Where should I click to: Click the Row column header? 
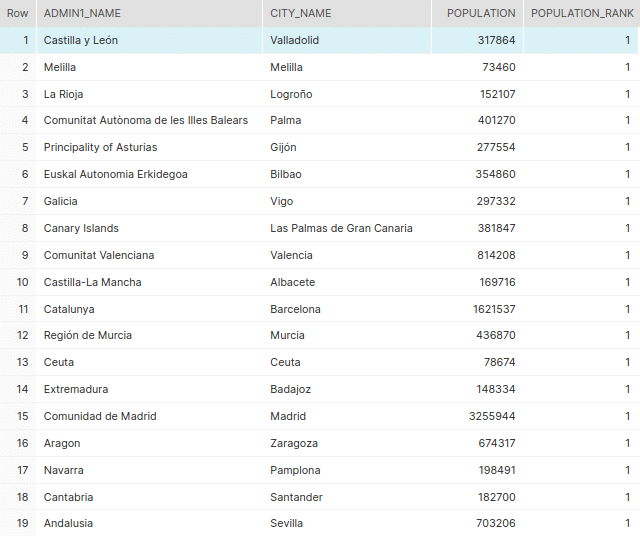[x=17, y=13]
